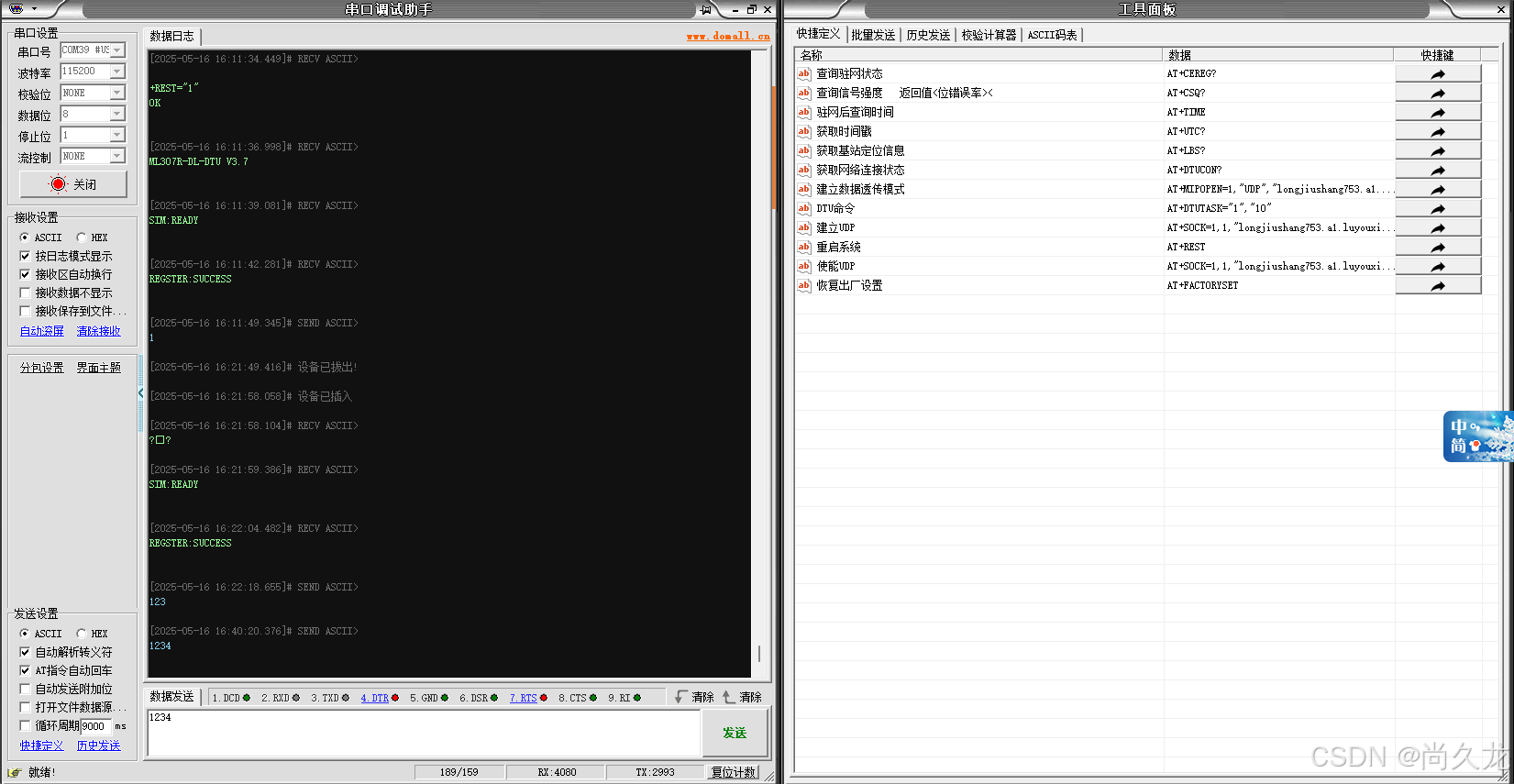
Task: Enable 自动发送附加位 checkbox
Action: (25, 689)
